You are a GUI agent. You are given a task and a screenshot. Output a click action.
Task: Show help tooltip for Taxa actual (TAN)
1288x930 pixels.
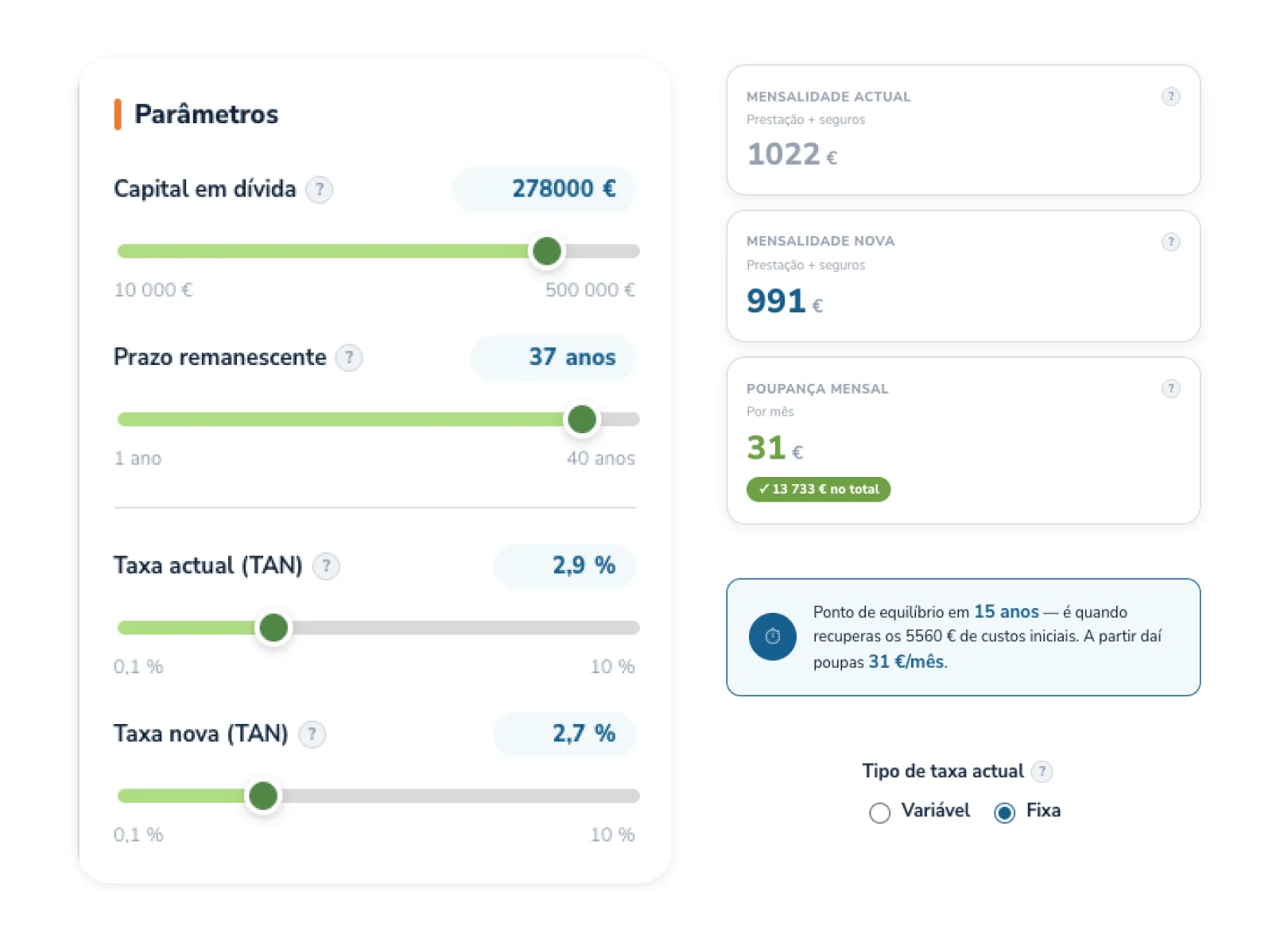(326, 566)
